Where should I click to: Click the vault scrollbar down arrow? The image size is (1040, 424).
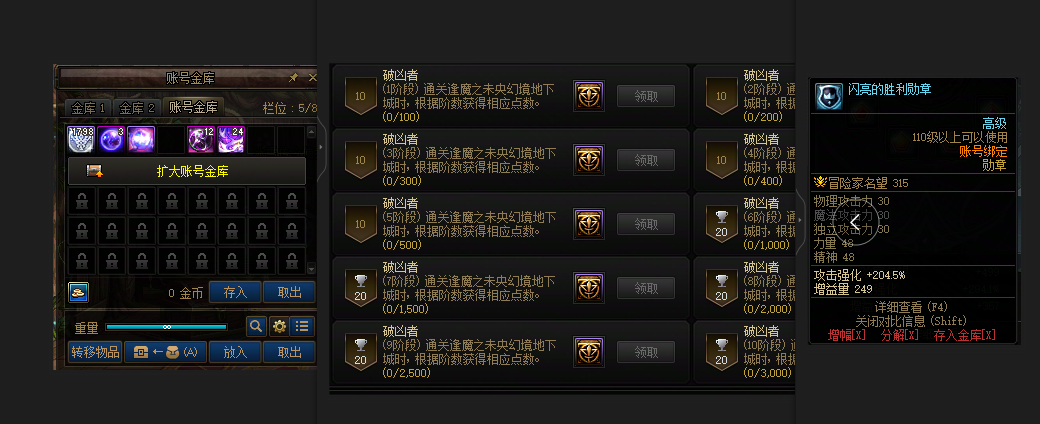(x=312, y=269)
